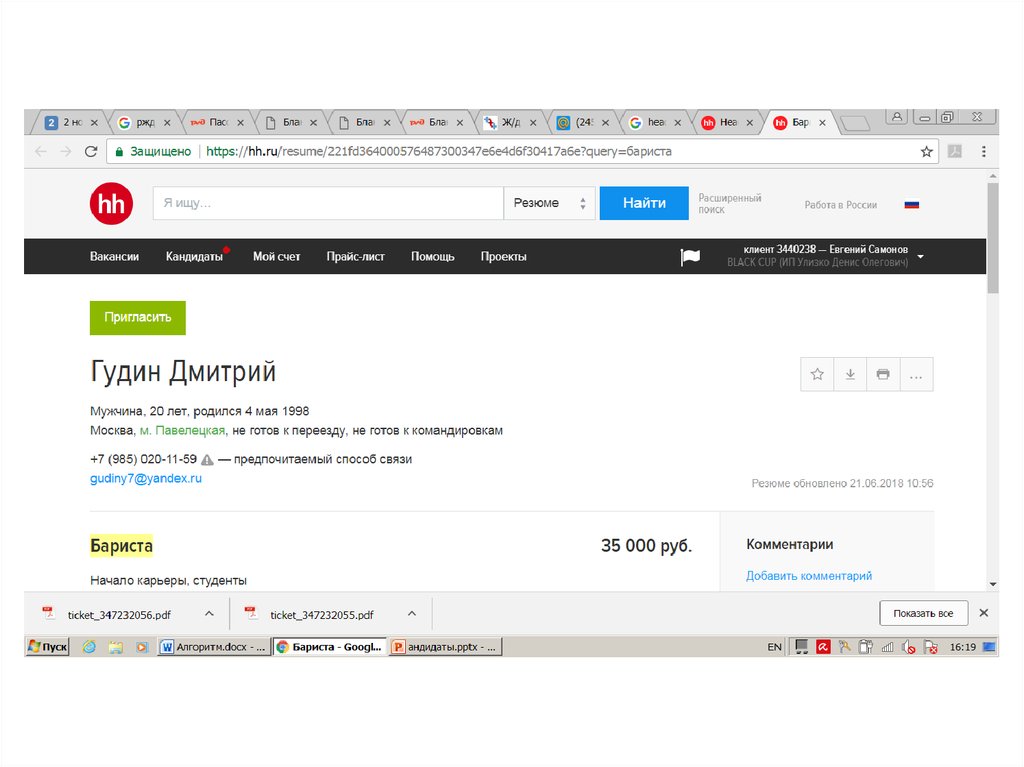Viewport: 1024px width, 767px height.
Task: Open the Кандидаты menu item
Action: pyautogui.click(x=194, y=257)
